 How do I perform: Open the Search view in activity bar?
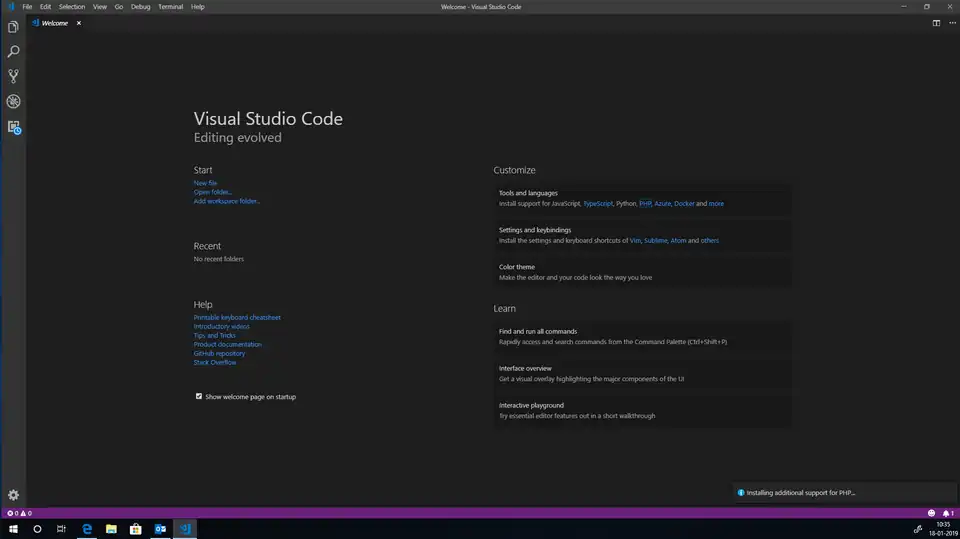click(13, 51)
